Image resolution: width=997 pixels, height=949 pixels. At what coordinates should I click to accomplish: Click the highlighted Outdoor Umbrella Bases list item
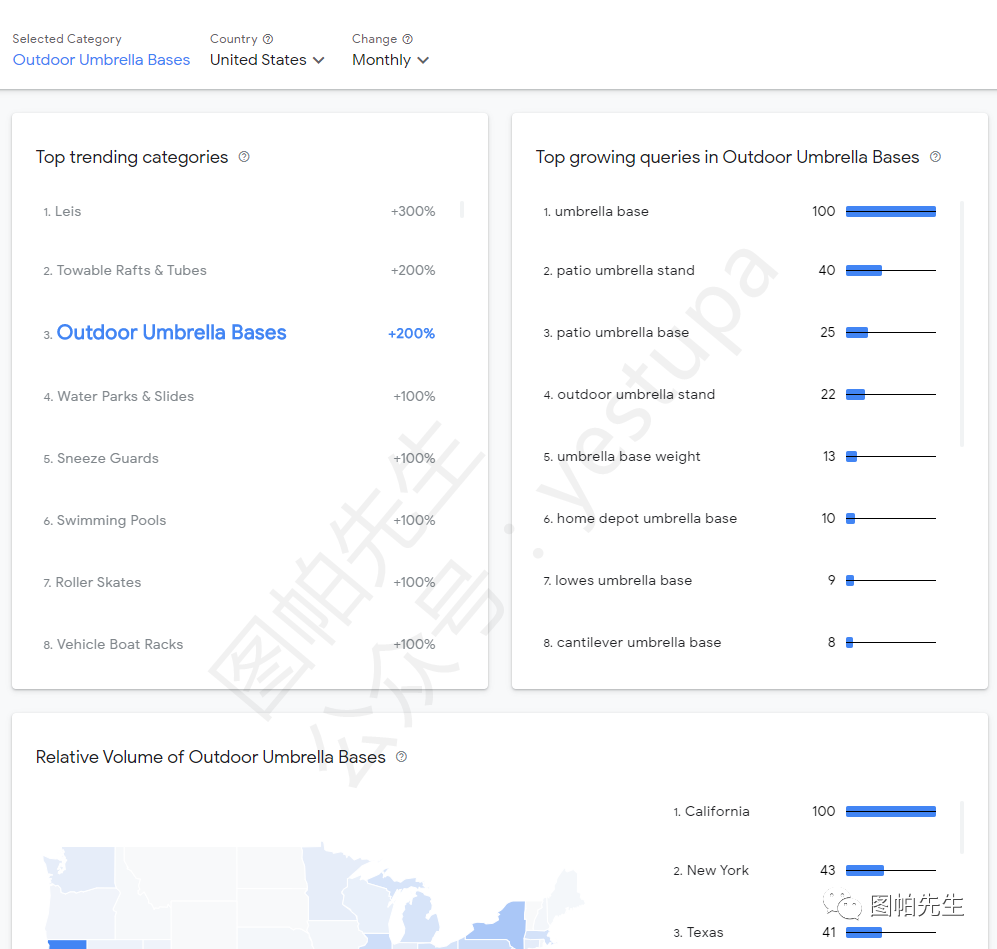point(171,333)
